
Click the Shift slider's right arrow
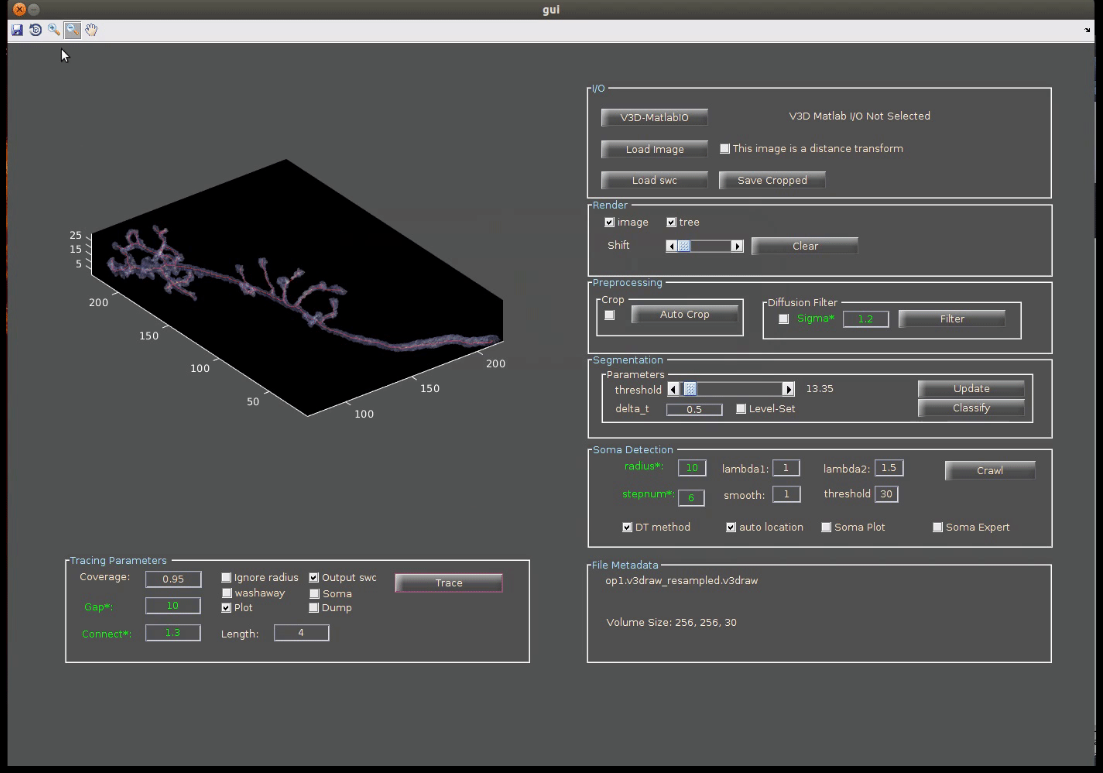(737, 246)
